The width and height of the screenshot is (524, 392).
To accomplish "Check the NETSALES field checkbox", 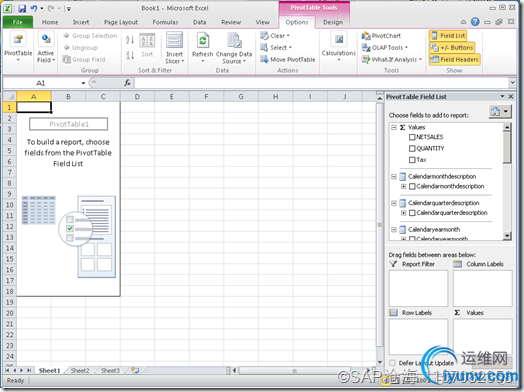I will (412, 137).
